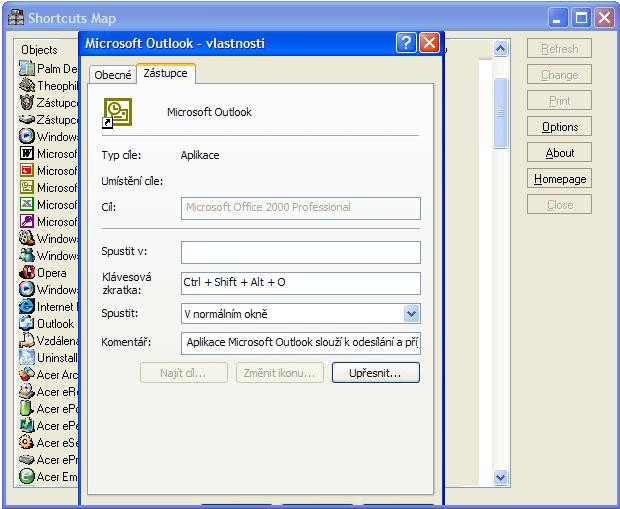Click the Outlook shortcut icon in properties dialog
620x509 pixels.
[x=117, y=113]
